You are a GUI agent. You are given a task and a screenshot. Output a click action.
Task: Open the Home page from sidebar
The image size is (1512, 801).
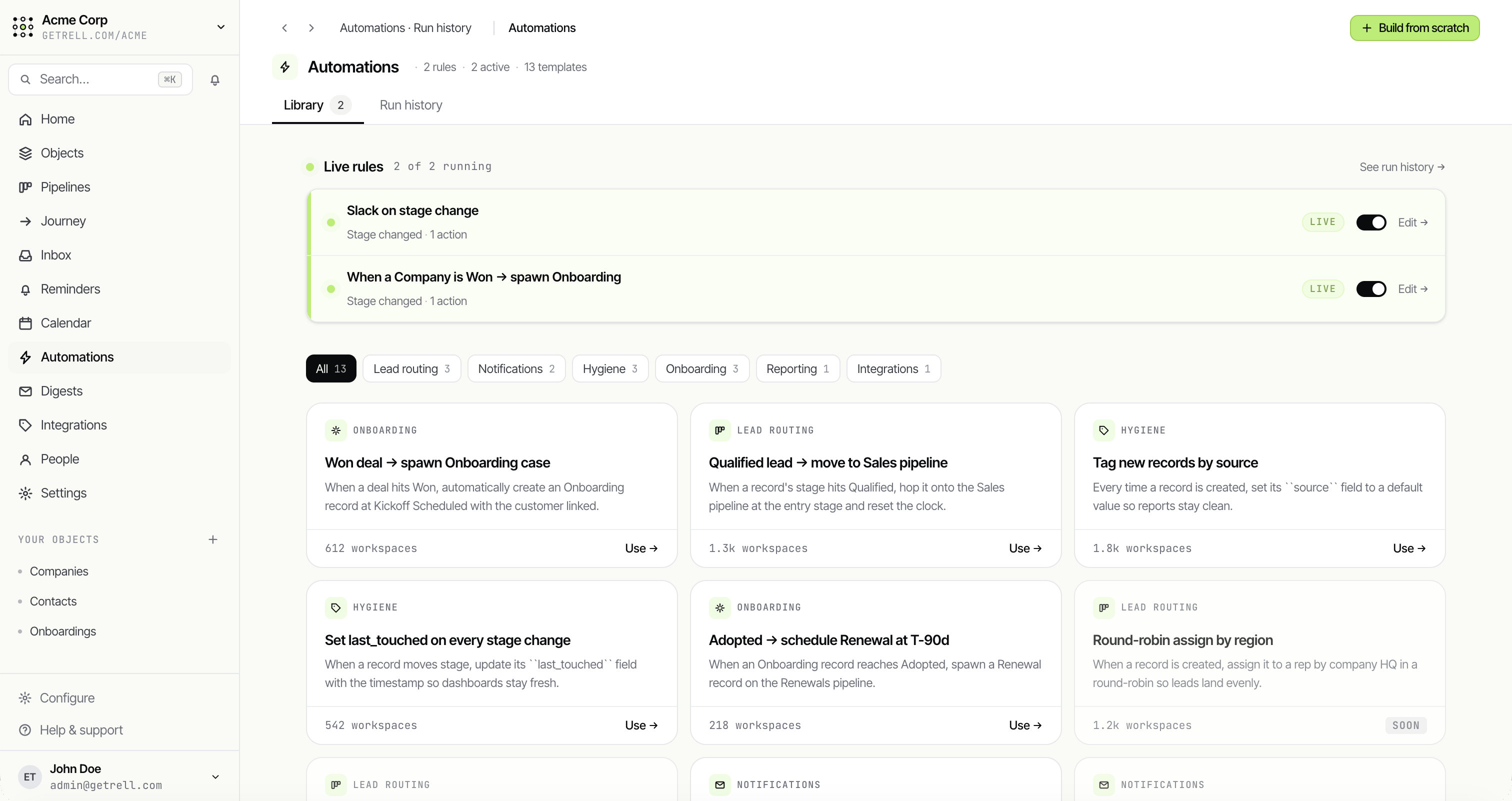click(x=119, y=119)
